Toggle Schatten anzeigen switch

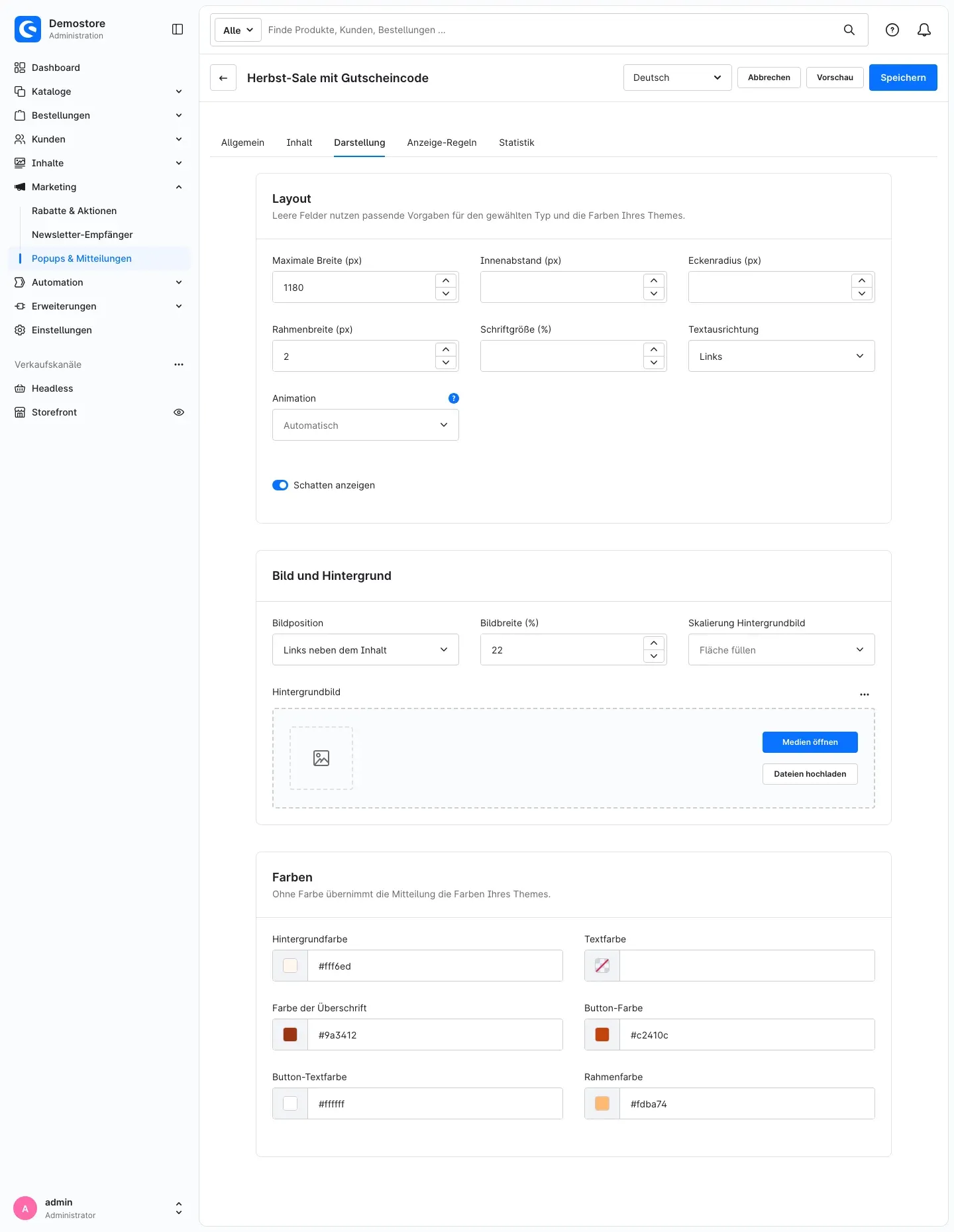(280, 485)
